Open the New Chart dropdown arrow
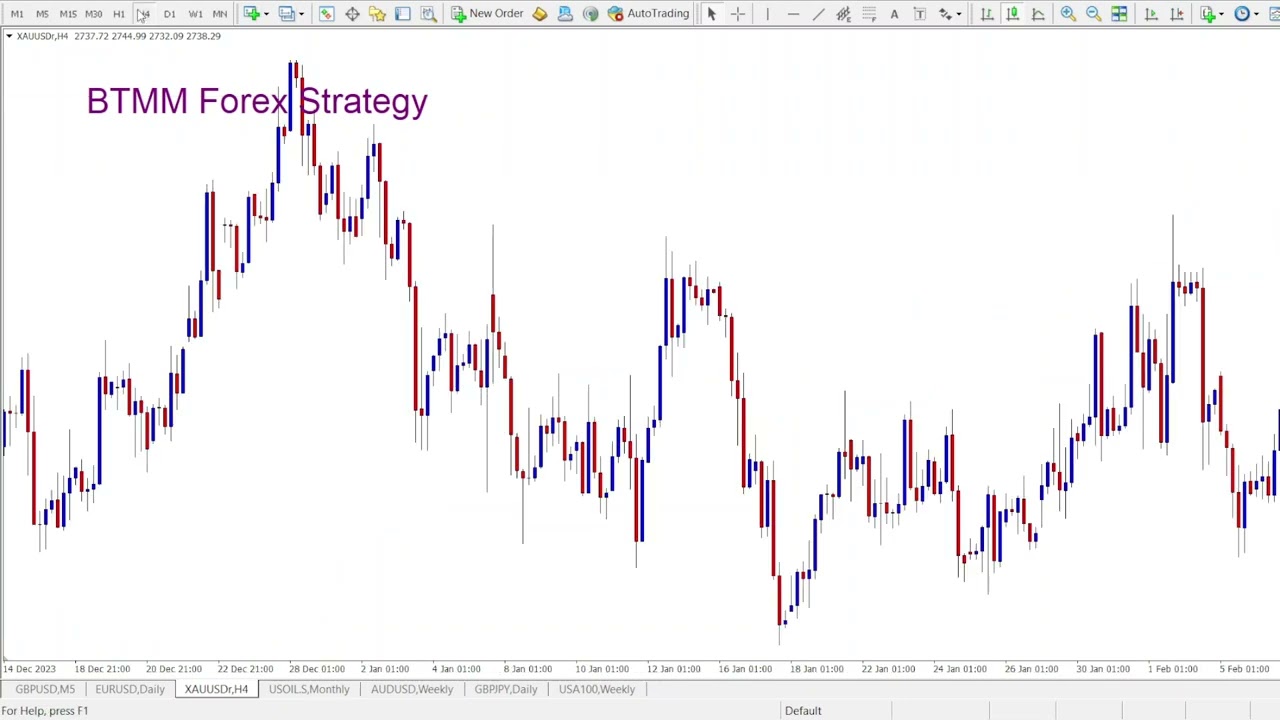 click(x=266, y=14)
